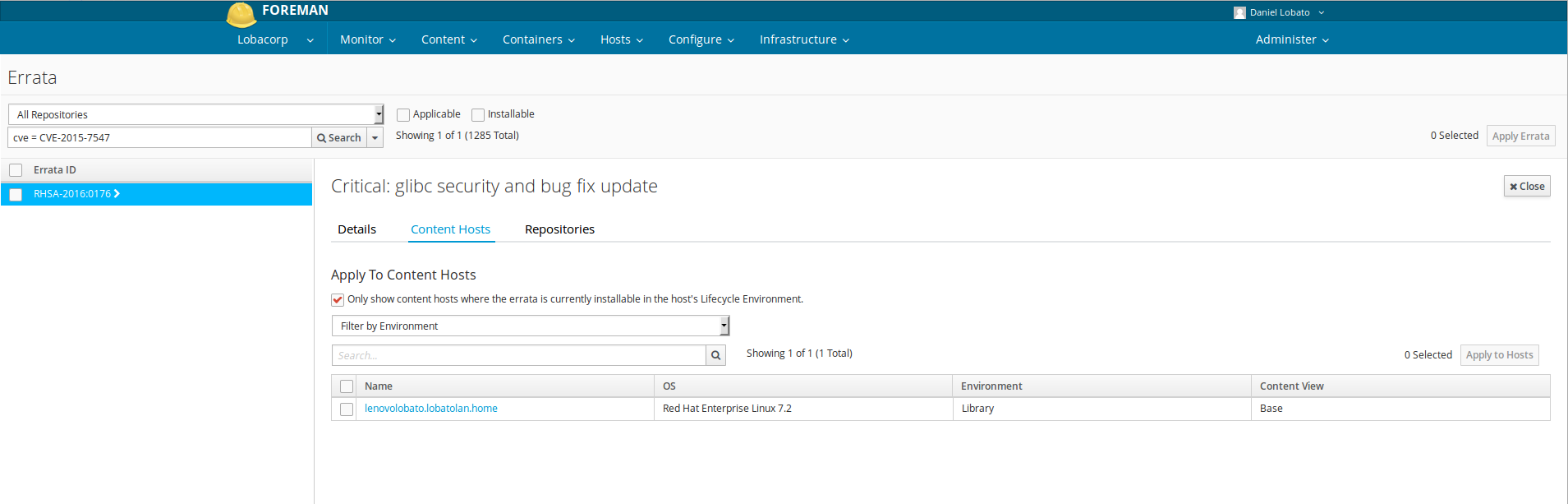Uncheck the installable-only content hosts option

pos(338,300)
